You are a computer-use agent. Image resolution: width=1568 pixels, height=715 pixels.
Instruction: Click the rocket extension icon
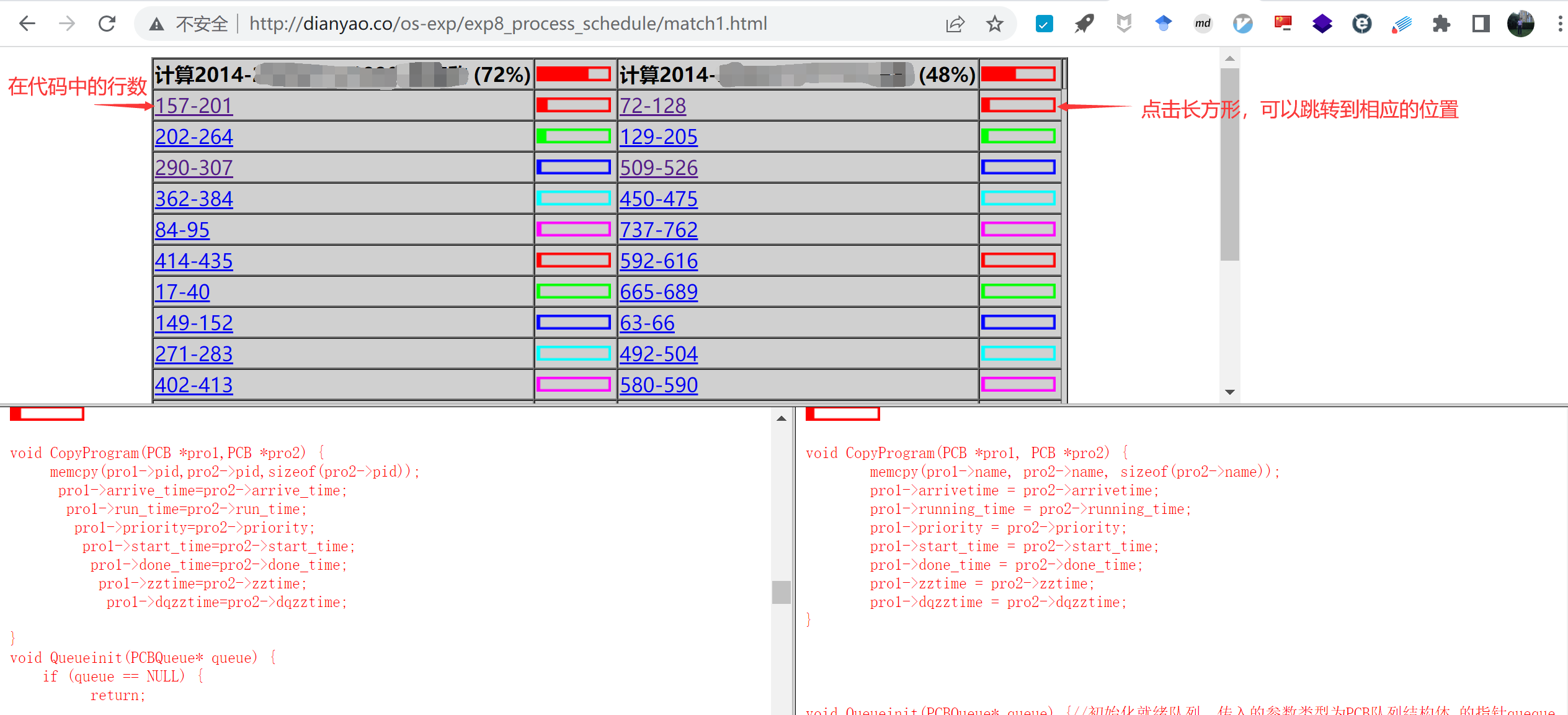coord(1084,24)
